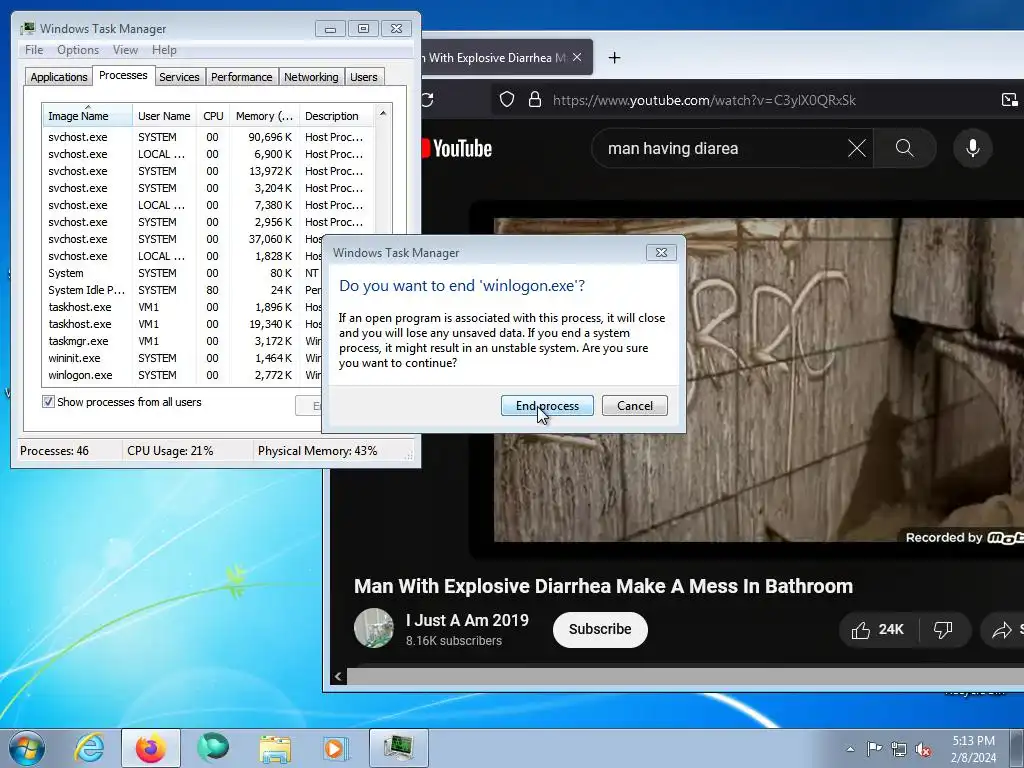Viewport: 1024px width, 768px height.
Task: Open the green globe browser taskbar icon
Action: tap(213, 748)
